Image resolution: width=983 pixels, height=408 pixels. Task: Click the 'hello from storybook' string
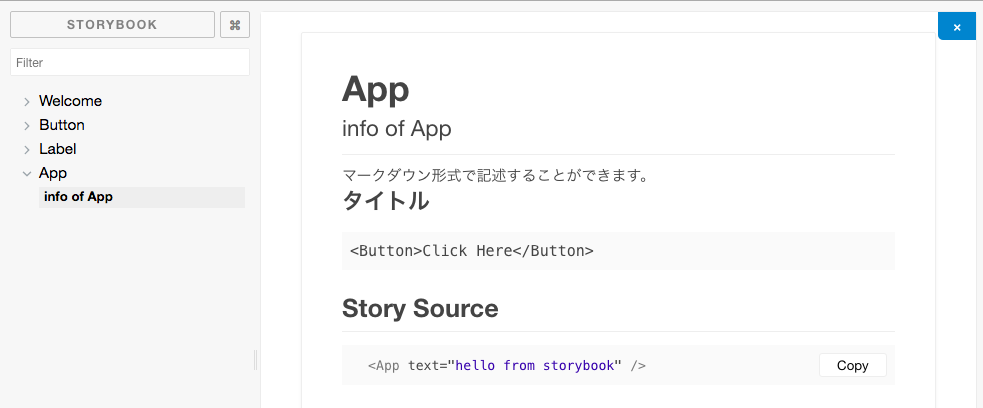click(534, 365)
